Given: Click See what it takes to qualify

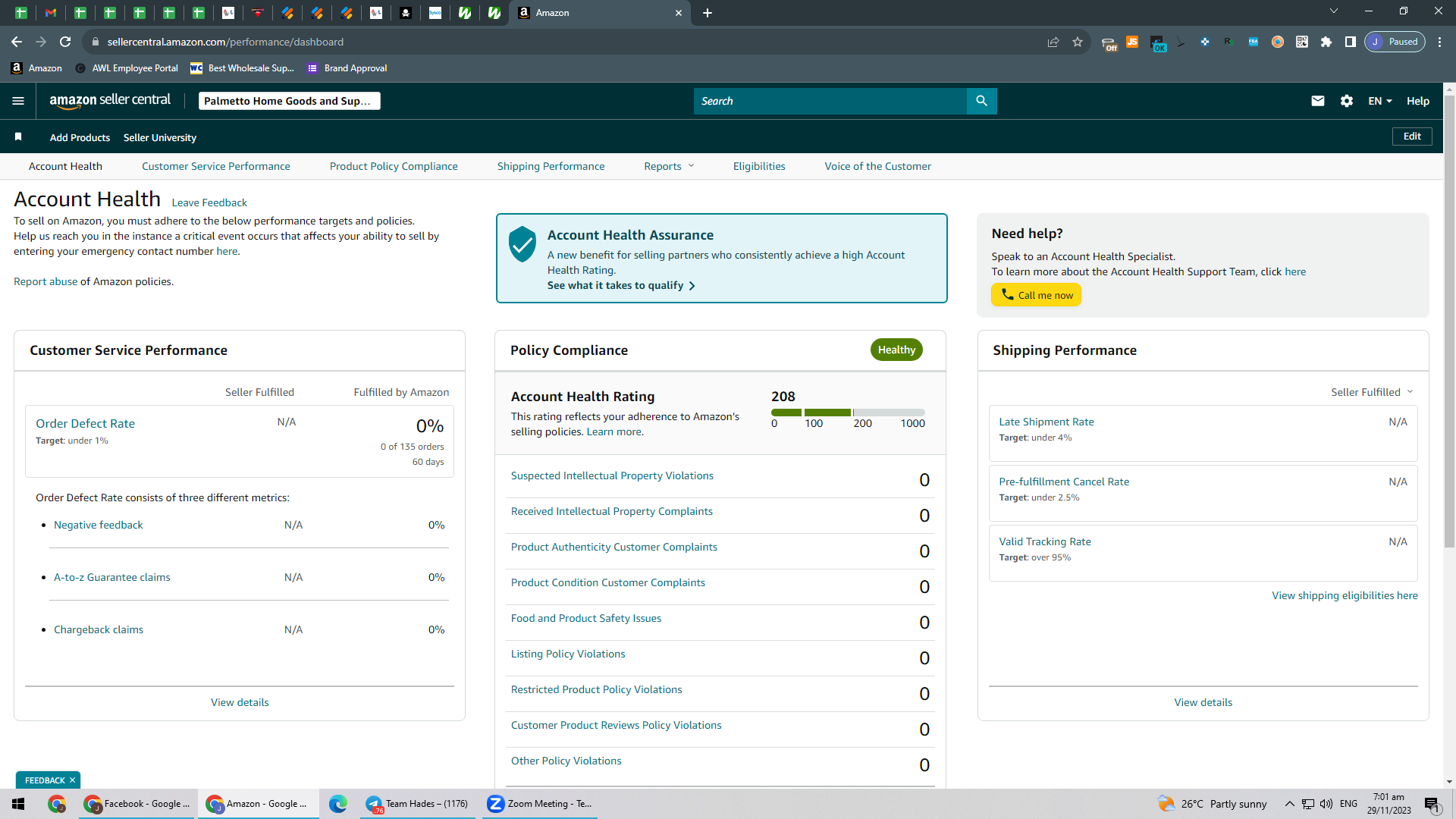Looking at the screenshot, I should pos(621,286).
